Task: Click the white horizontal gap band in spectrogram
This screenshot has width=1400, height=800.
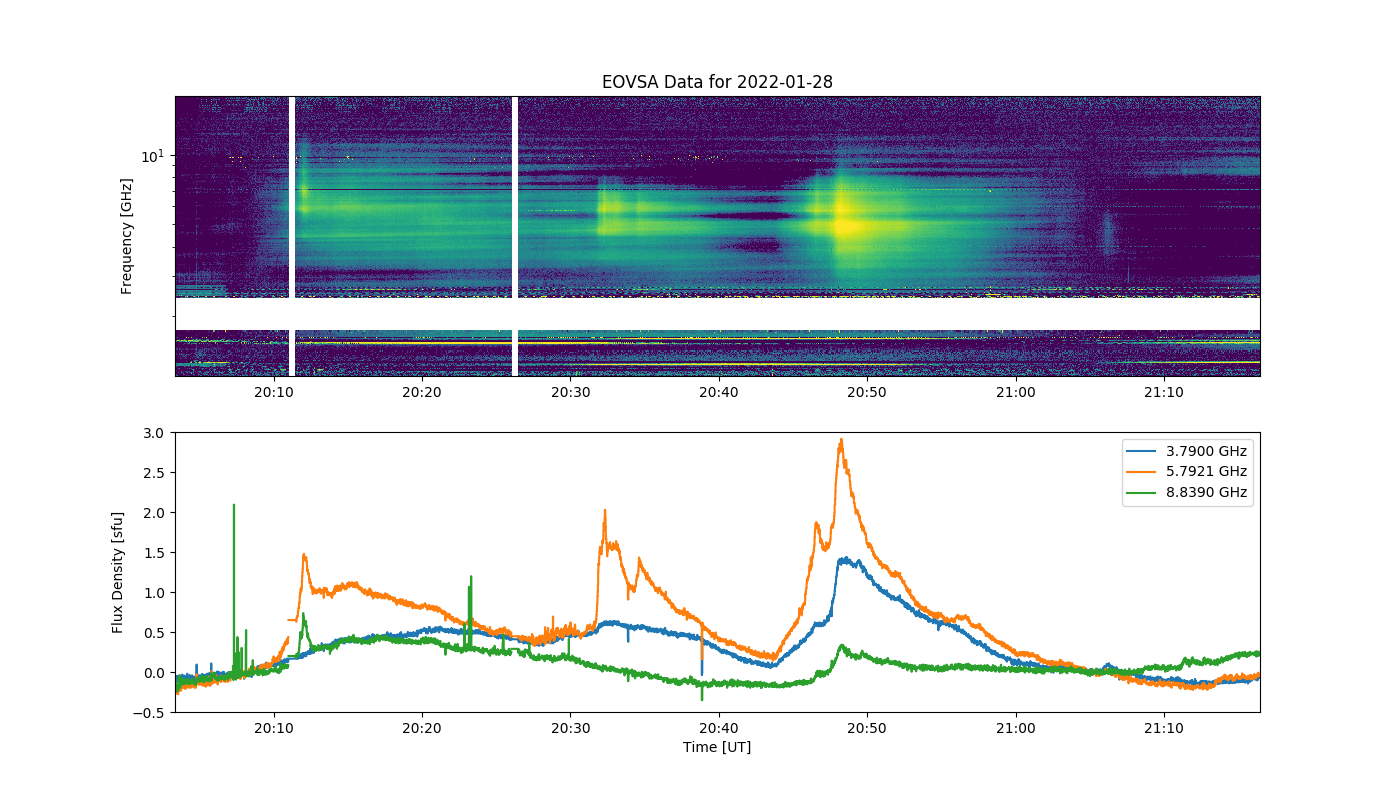Action: coord(717,313)
